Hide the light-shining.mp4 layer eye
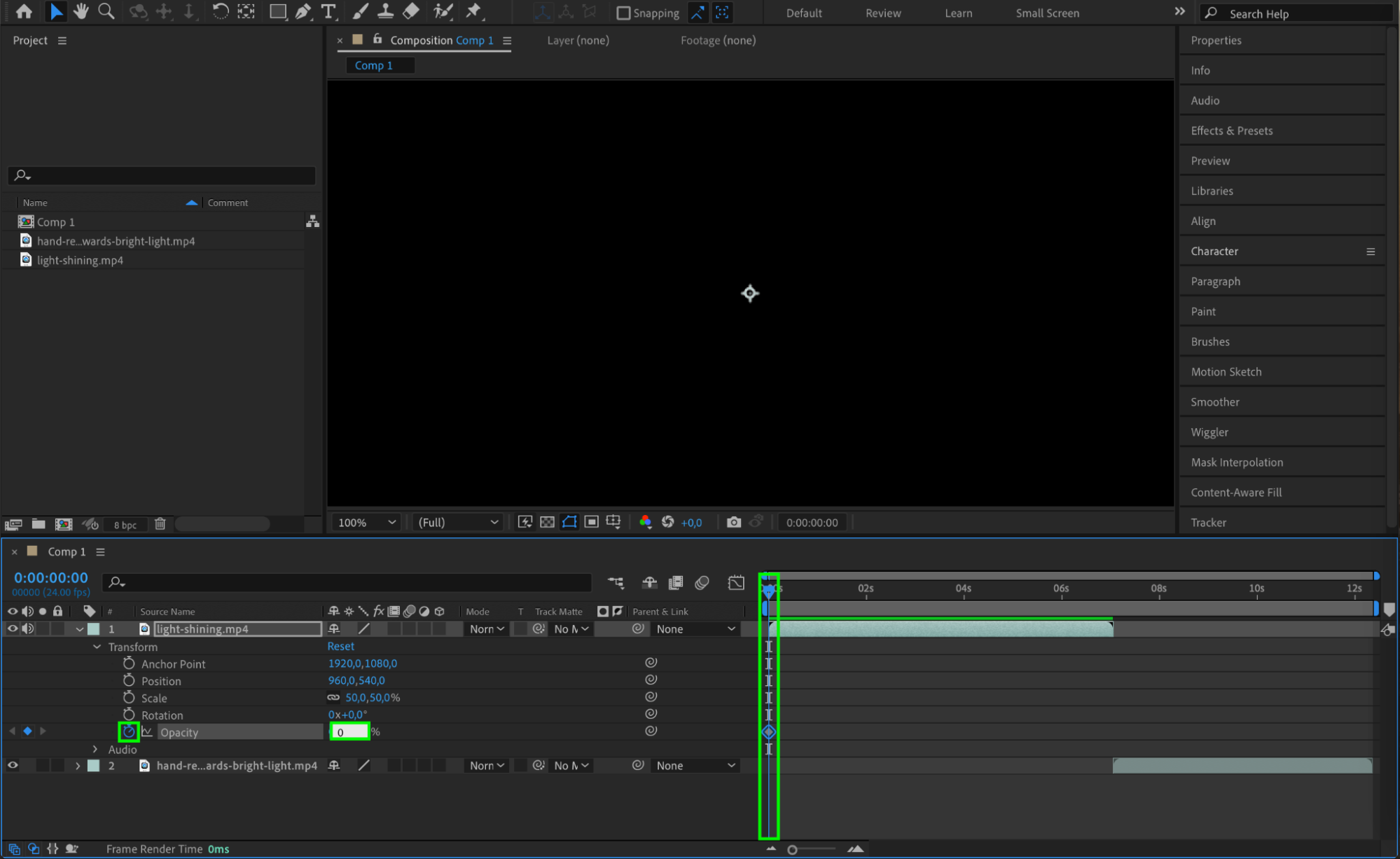 pos(13,628)
